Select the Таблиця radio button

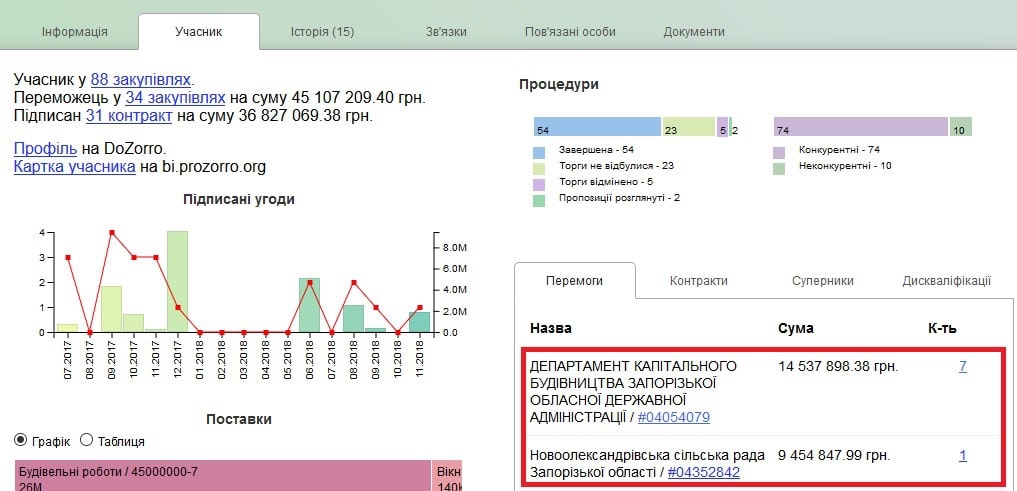tap(86, 441)
